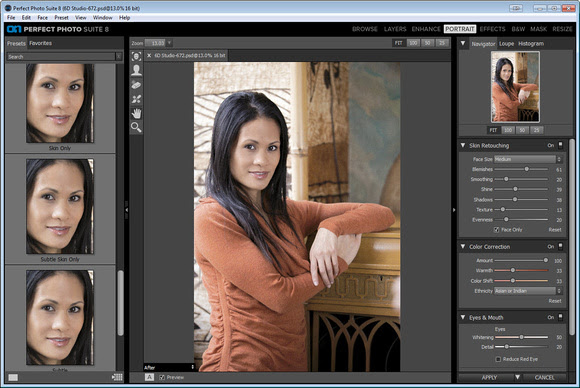
Task: Click the A view mode icon beside Preview
Action: click(x=149, y=377)
